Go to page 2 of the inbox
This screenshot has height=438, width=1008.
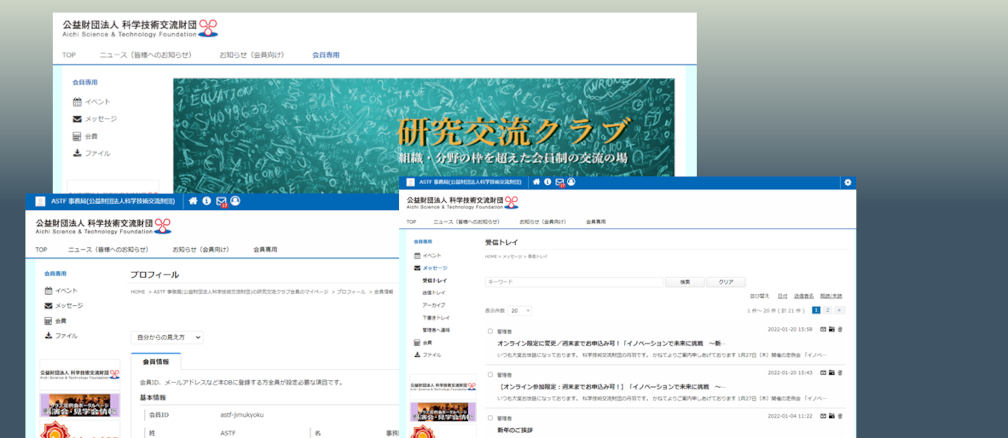827,311
